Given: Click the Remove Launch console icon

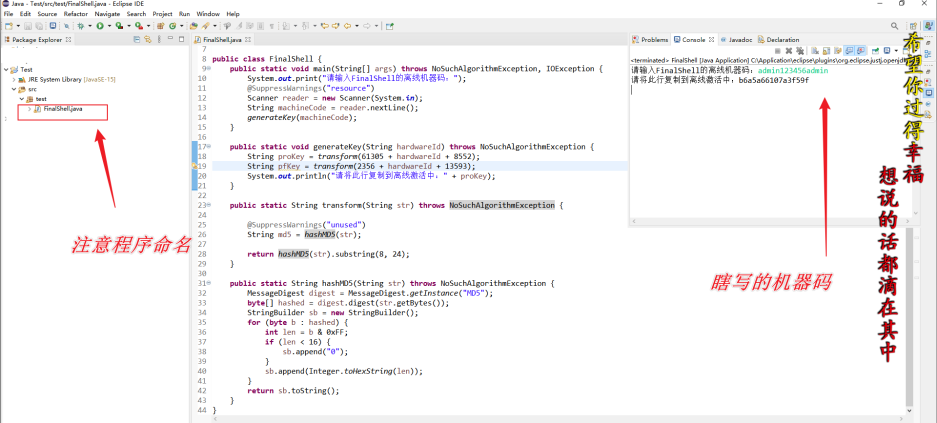Looking at the screenshot, I should tap(789, 50).
